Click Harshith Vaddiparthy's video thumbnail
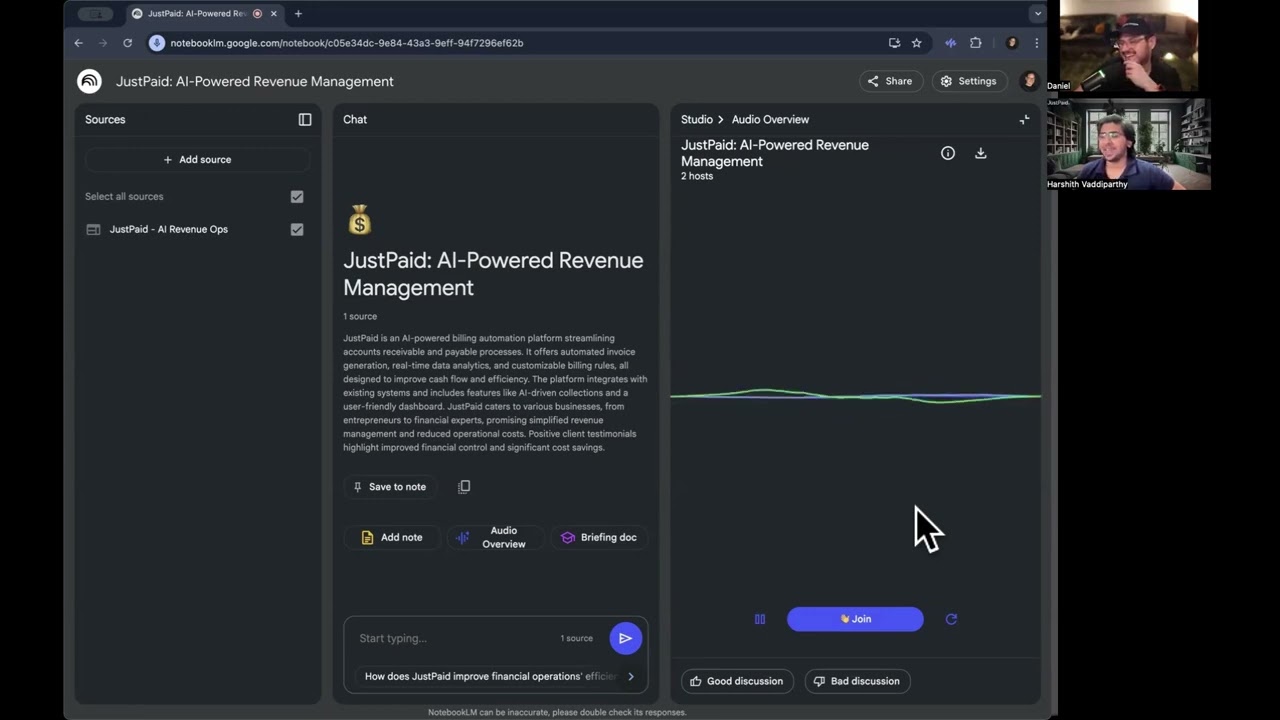The image size is (1280, 720). tap(1128, 144)
